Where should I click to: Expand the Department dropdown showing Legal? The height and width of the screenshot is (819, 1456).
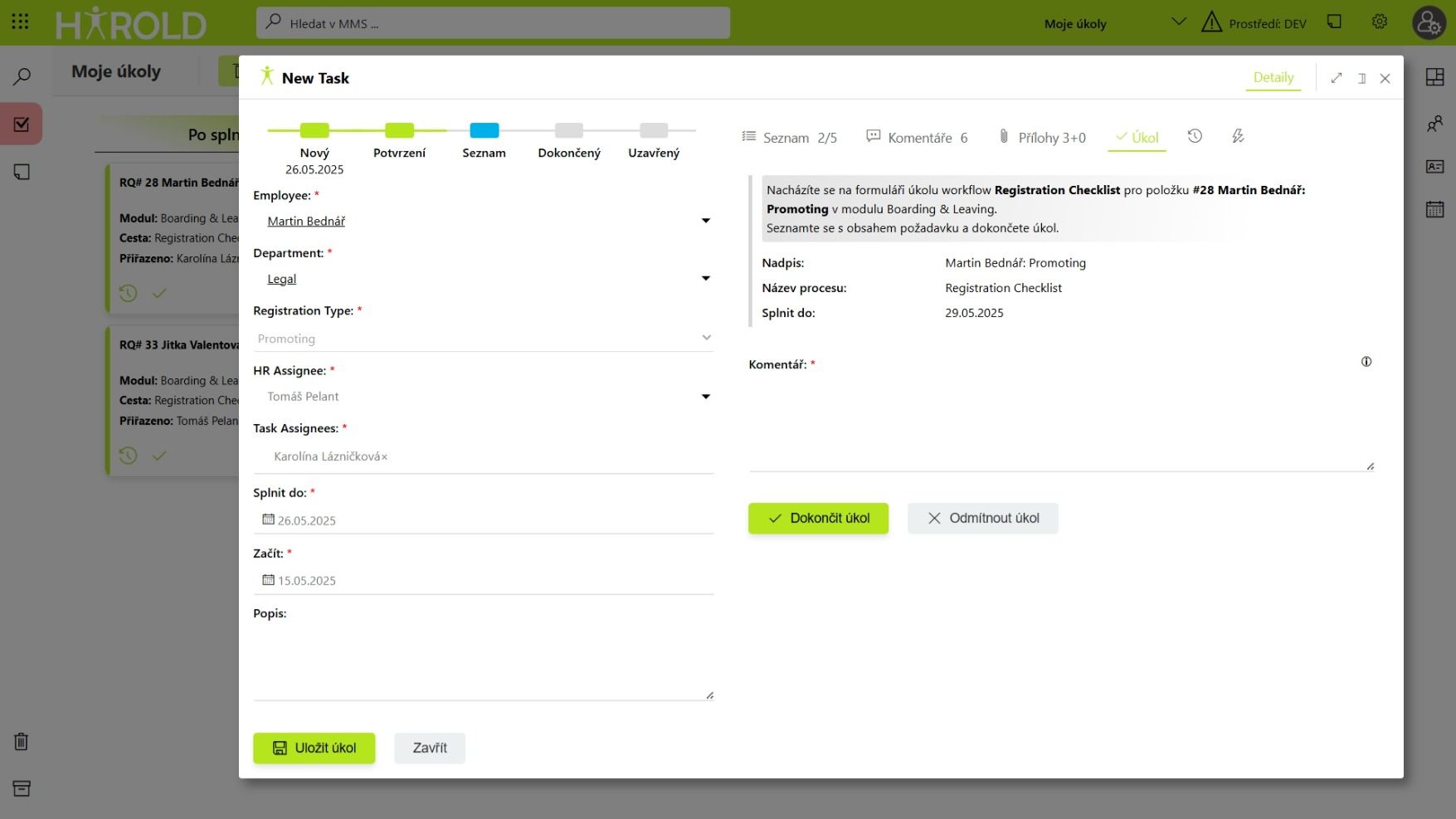(x=705, y=279)
